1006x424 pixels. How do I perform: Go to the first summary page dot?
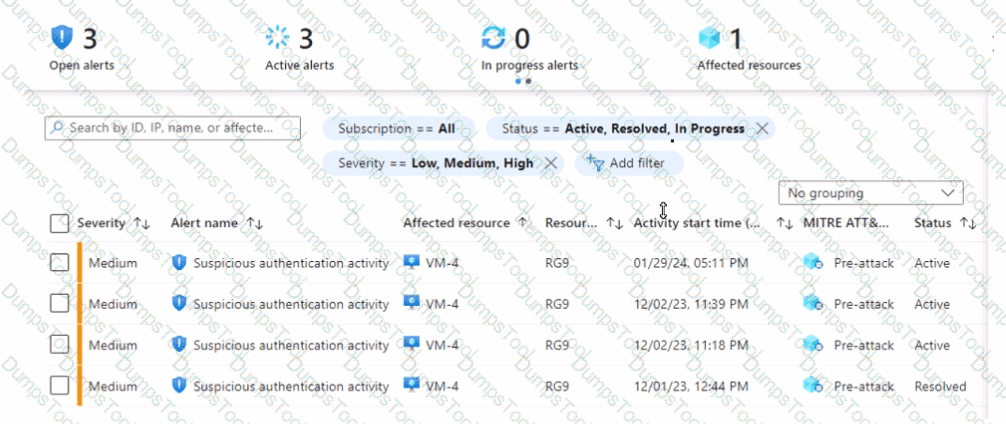[518, 81]
